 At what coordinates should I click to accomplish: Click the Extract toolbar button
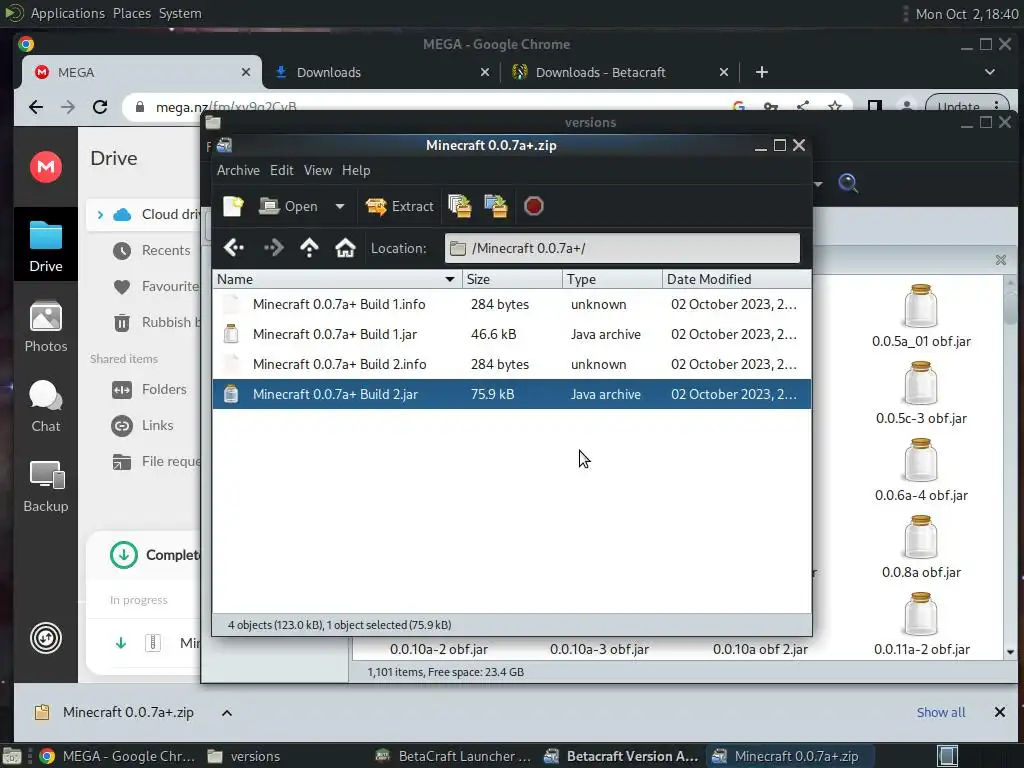(x=399, y=206)
